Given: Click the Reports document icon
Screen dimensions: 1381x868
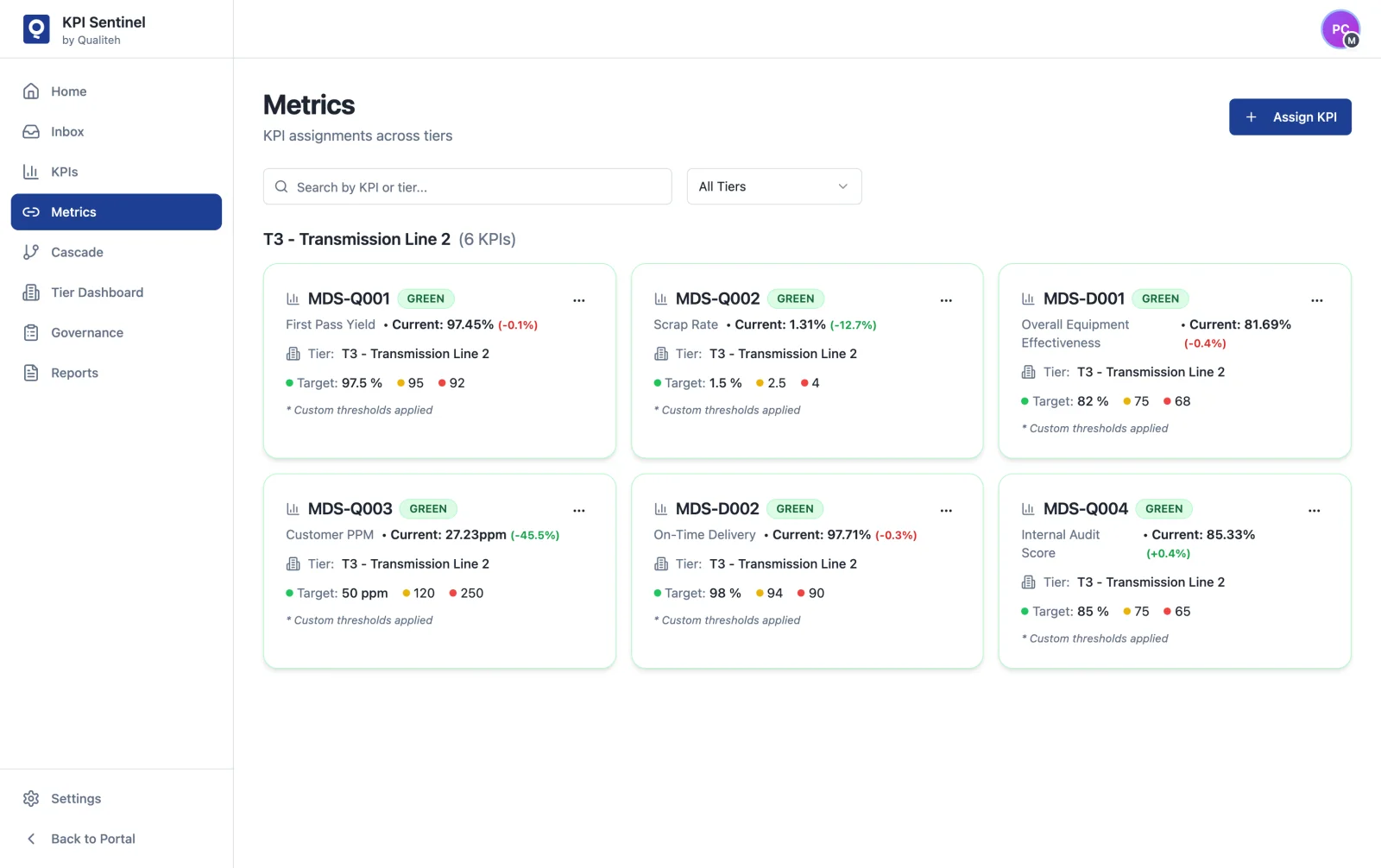Looking at the screenshot, I should tap(31, 373).
